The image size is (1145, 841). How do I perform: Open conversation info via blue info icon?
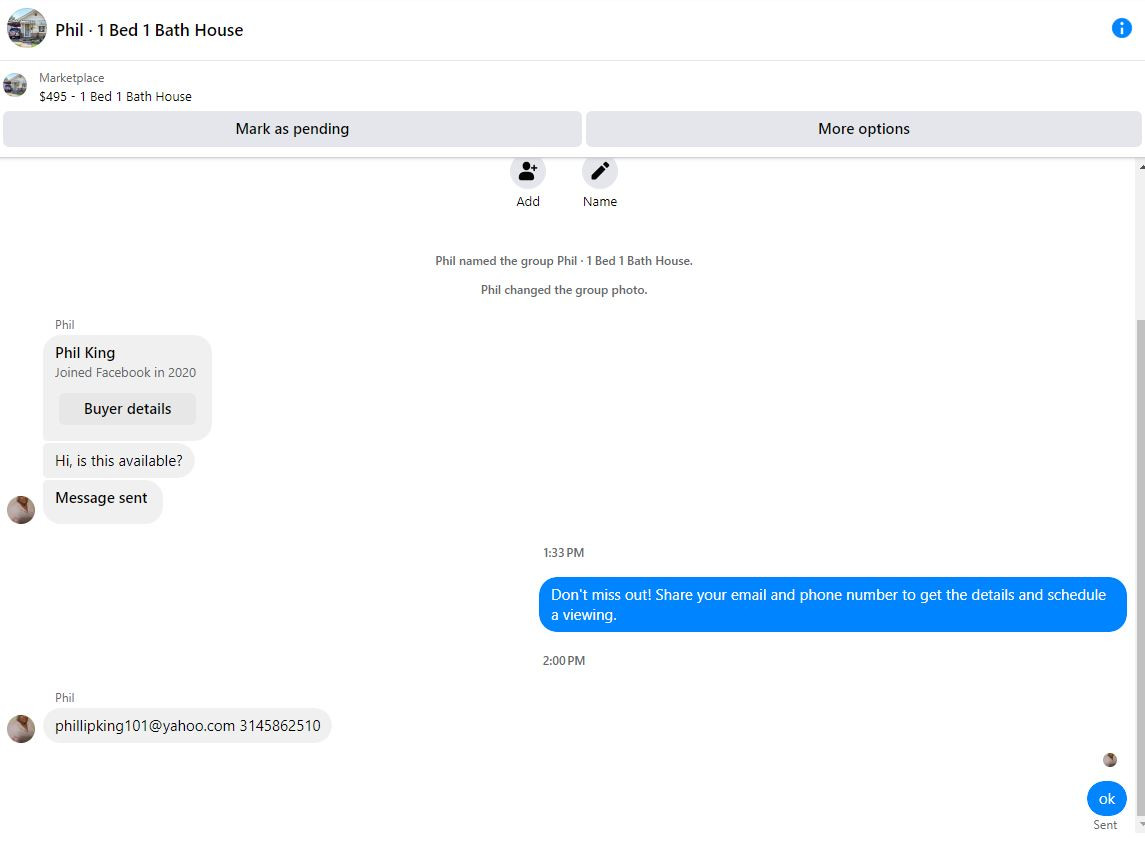coord(1121,28)
